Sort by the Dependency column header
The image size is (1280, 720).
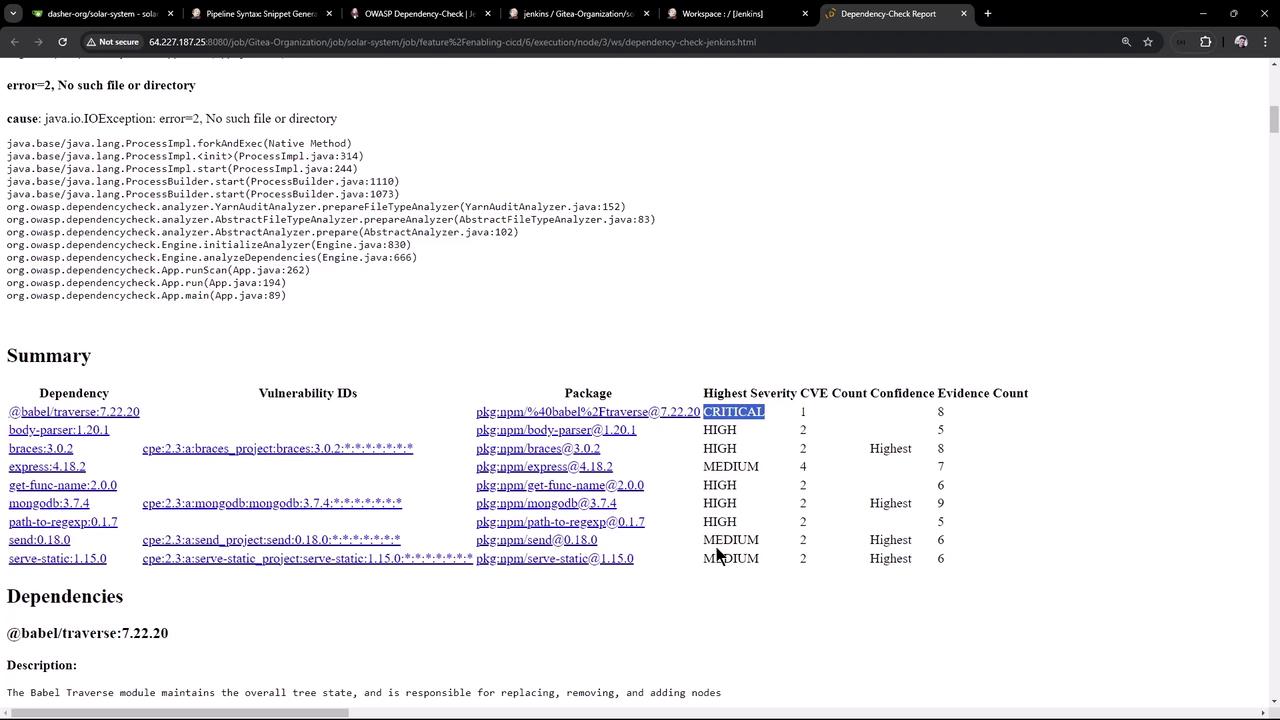click(74, 393)
